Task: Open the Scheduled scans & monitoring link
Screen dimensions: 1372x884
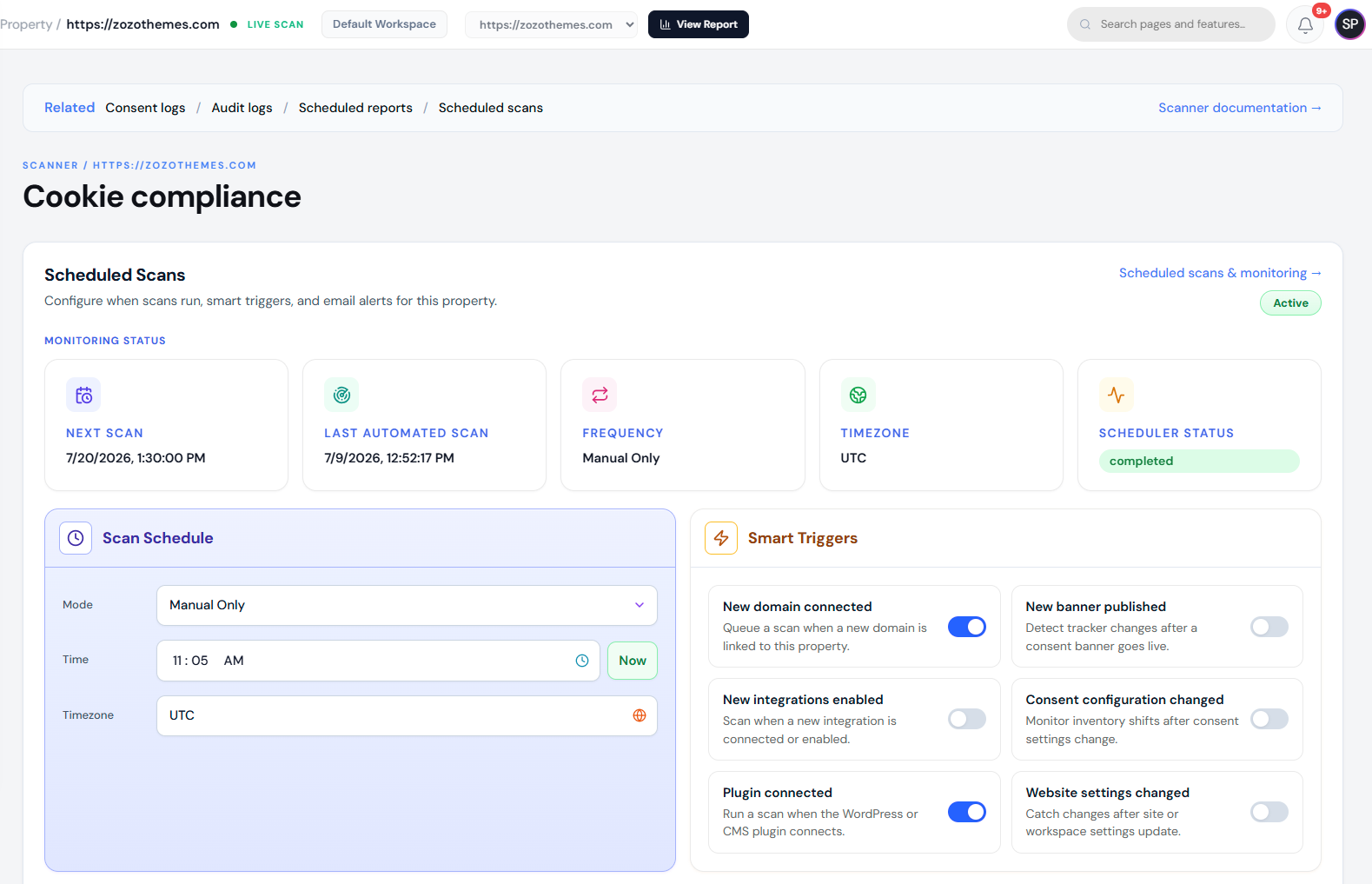Action: [x=1220, y=273]
